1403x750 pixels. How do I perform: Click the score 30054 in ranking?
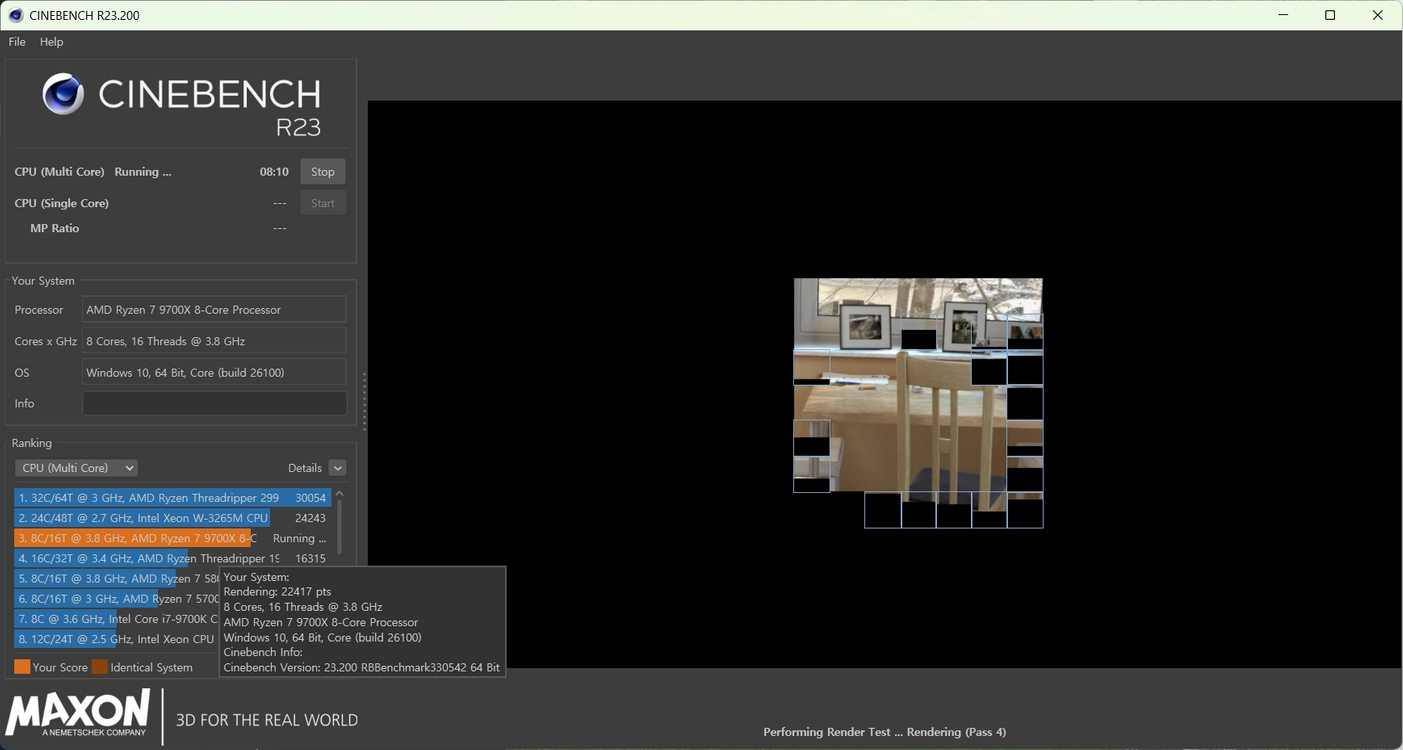(310, 498)
